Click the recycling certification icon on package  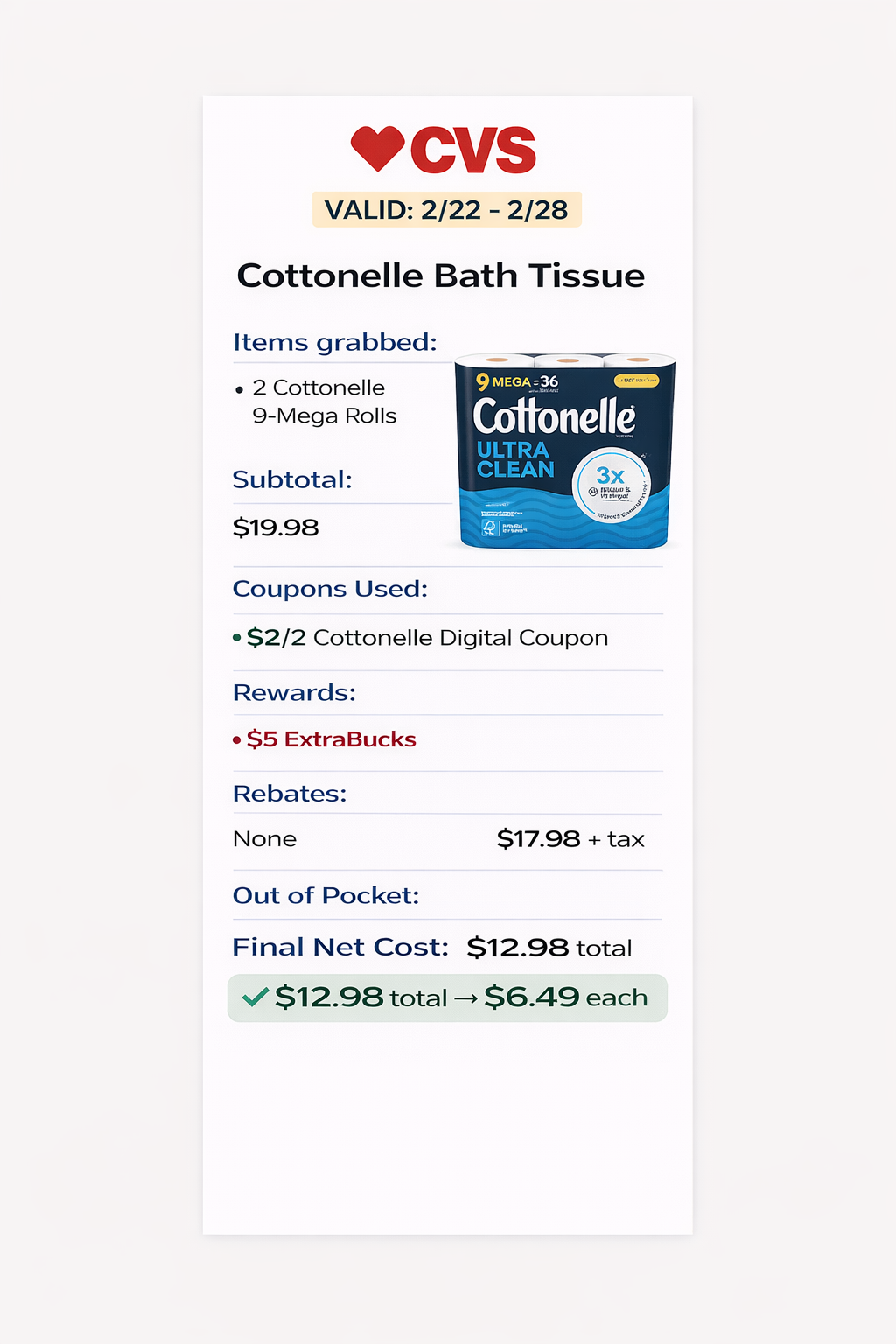(x=490, y=528)
